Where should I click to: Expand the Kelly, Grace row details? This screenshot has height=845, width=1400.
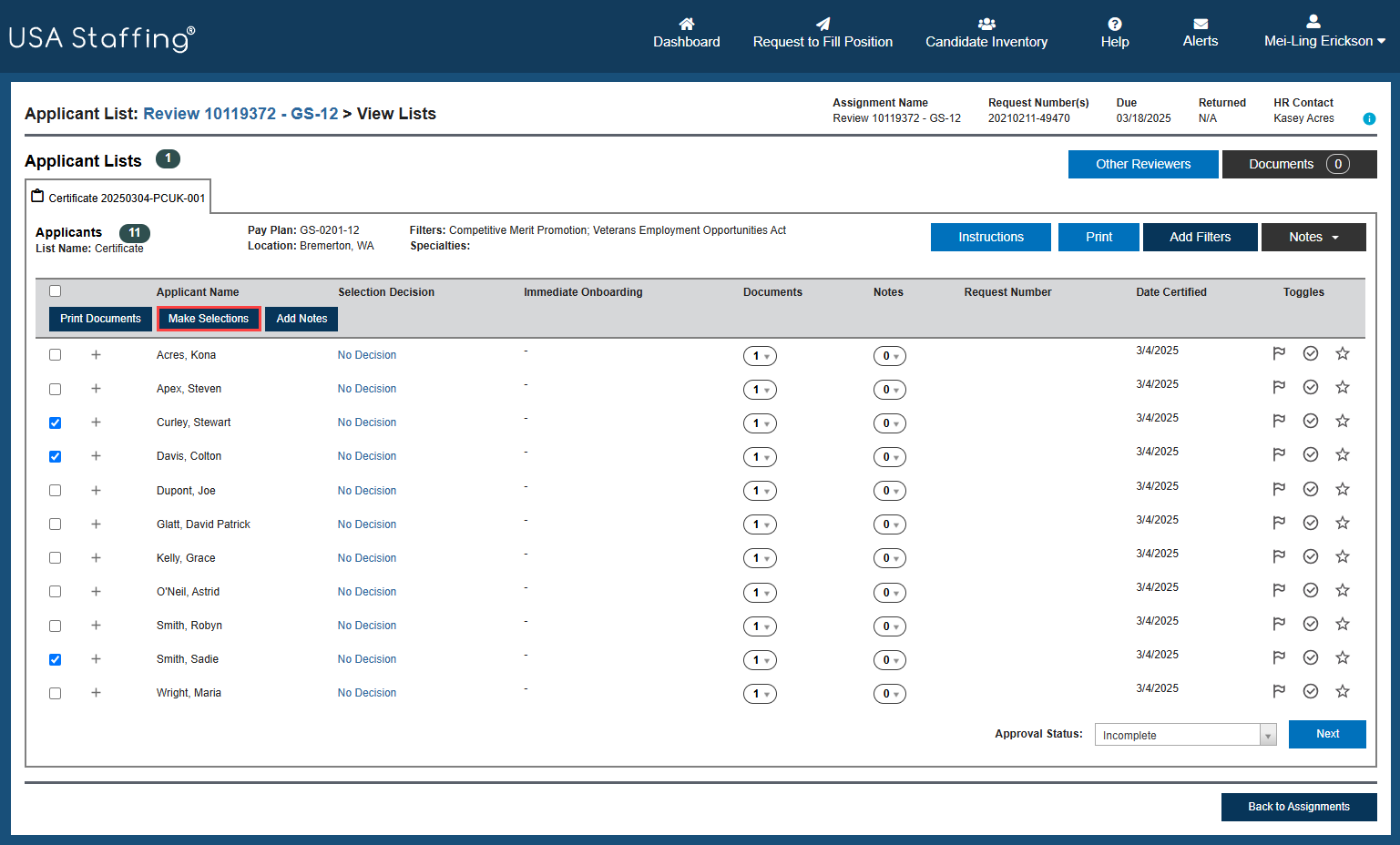point(96,557)
